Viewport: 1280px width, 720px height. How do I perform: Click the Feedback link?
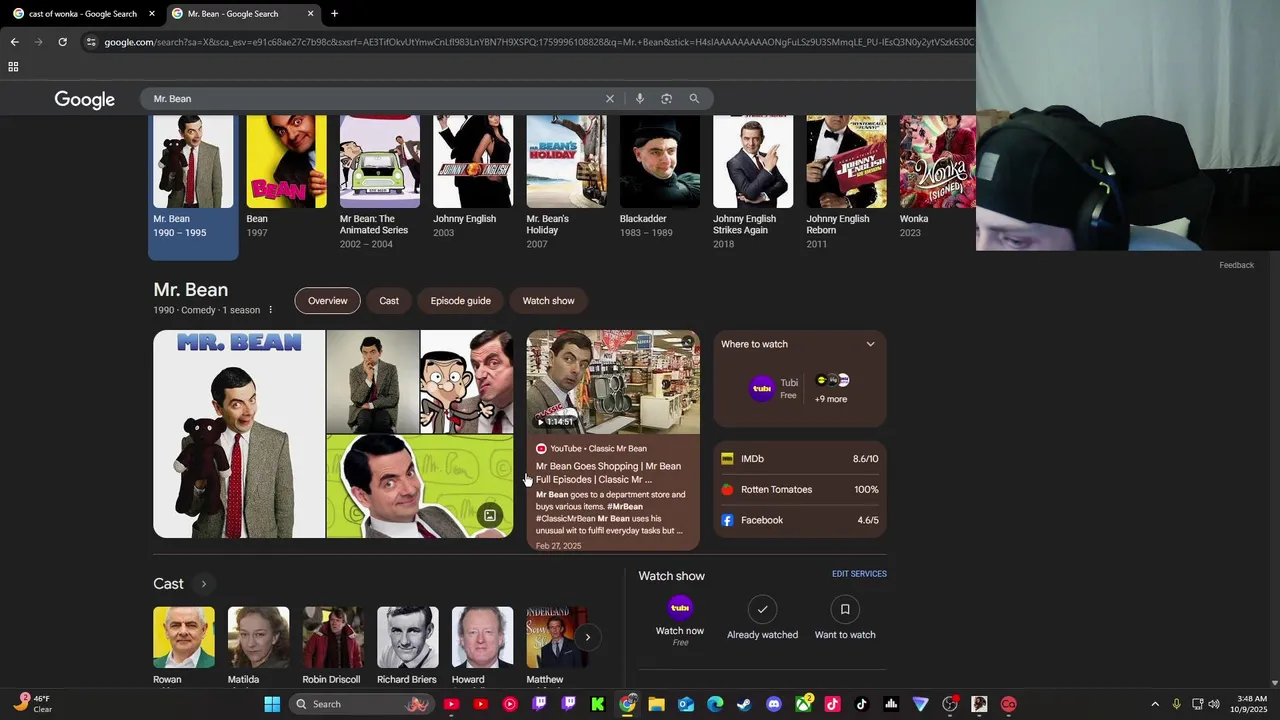pos(1236,265)
